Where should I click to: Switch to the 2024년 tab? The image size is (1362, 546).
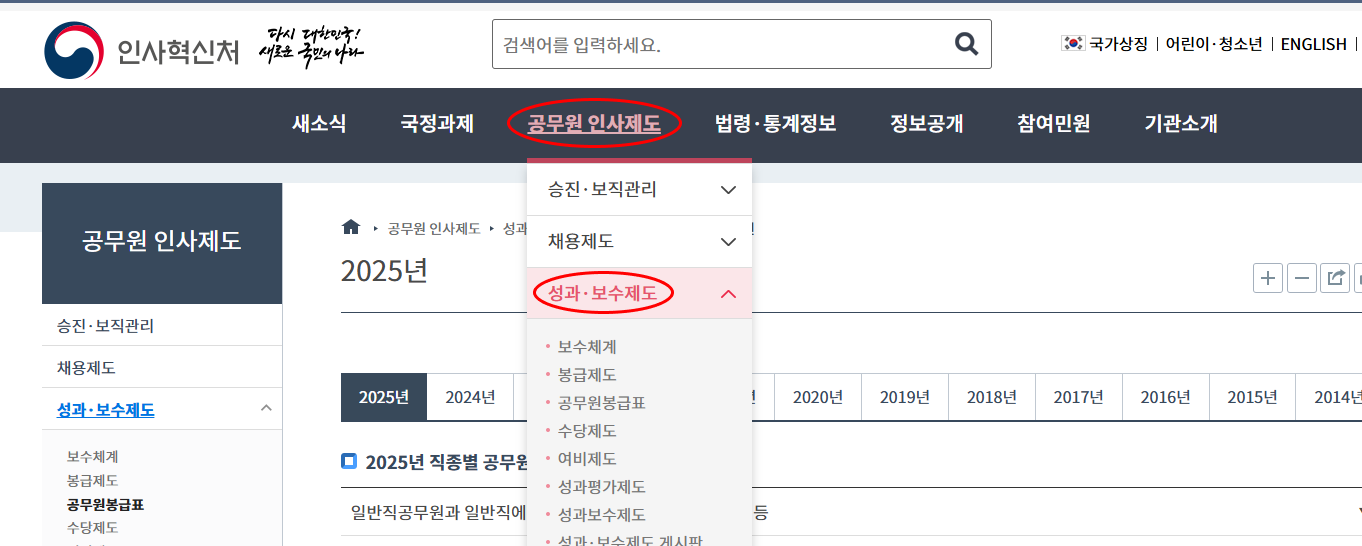(x=470, y=397)
